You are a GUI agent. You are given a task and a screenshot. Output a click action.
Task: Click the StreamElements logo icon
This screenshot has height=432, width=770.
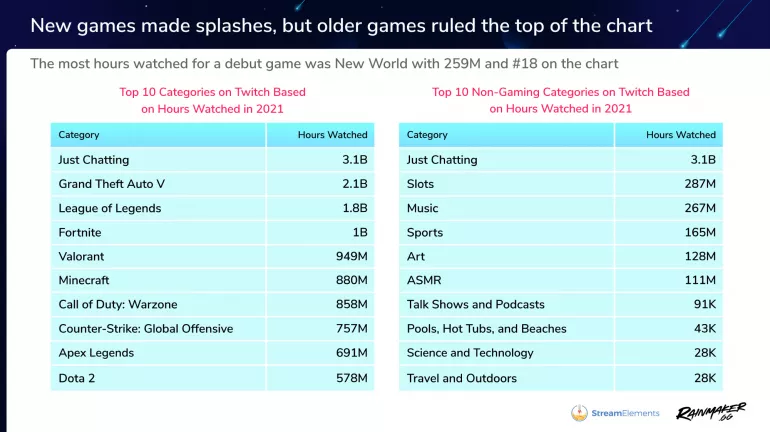point(579,413)
